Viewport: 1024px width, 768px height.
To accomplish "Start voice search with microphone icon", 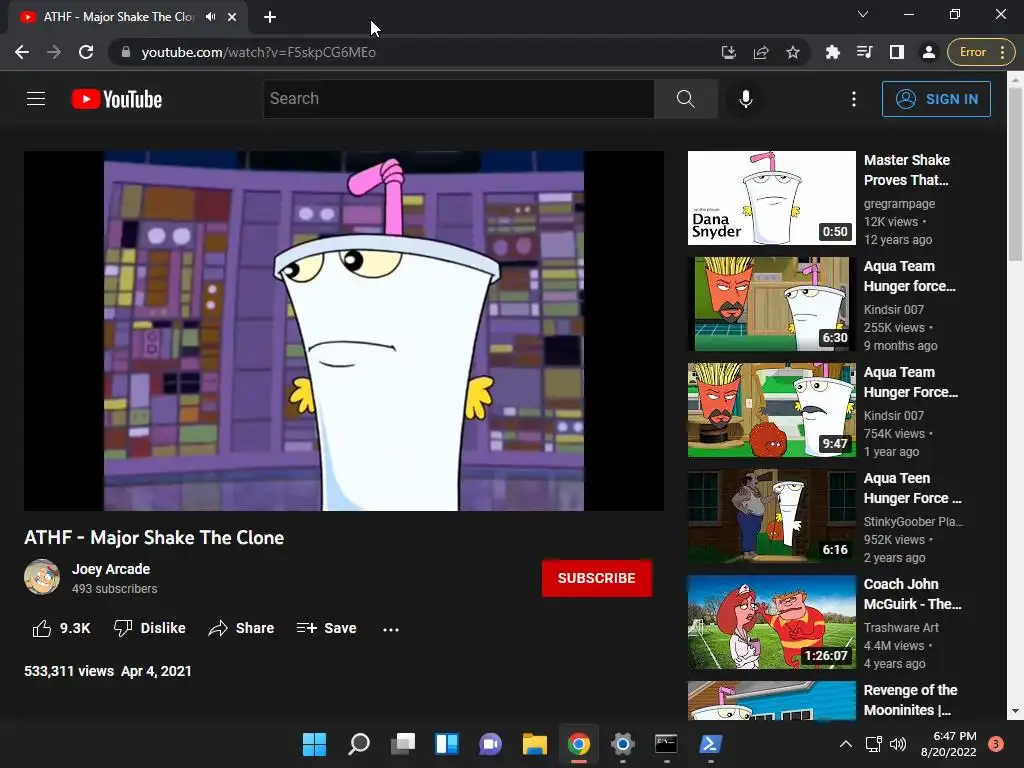I will click(746, 99).
